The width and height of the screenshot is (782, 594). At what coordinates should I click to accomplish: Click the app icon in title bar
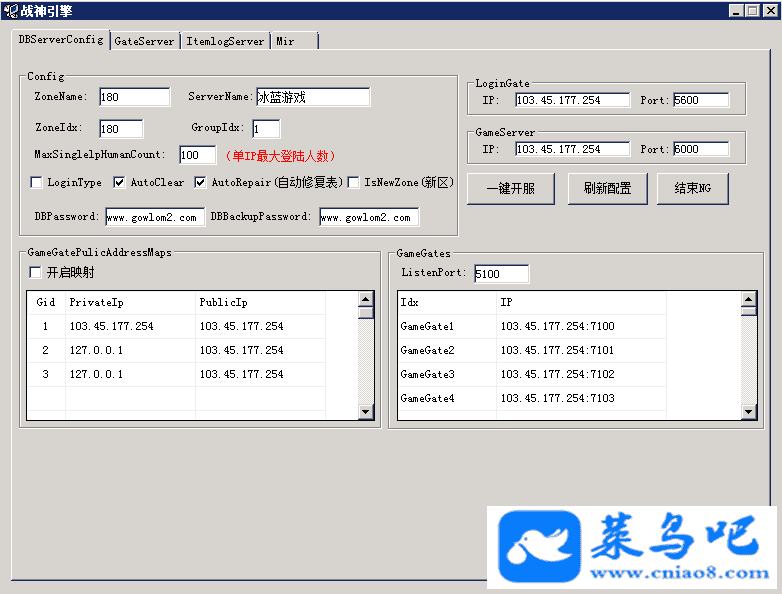(x=10, y=10)
